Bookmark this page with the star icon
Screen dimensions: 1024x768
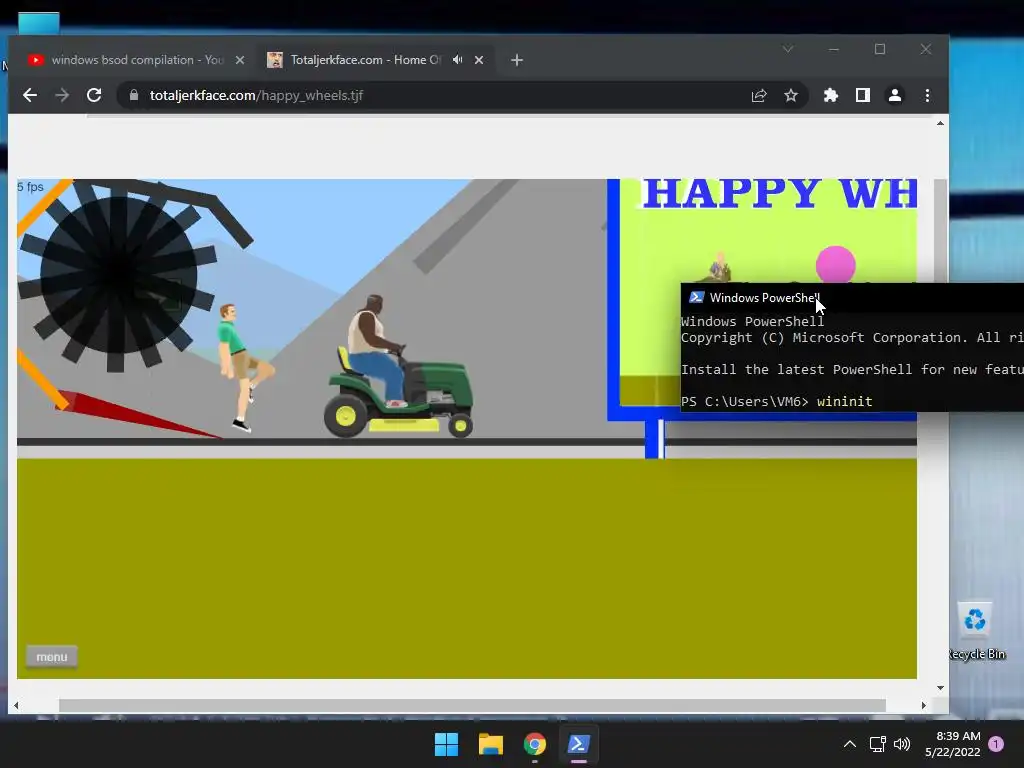tap(791, 96)
